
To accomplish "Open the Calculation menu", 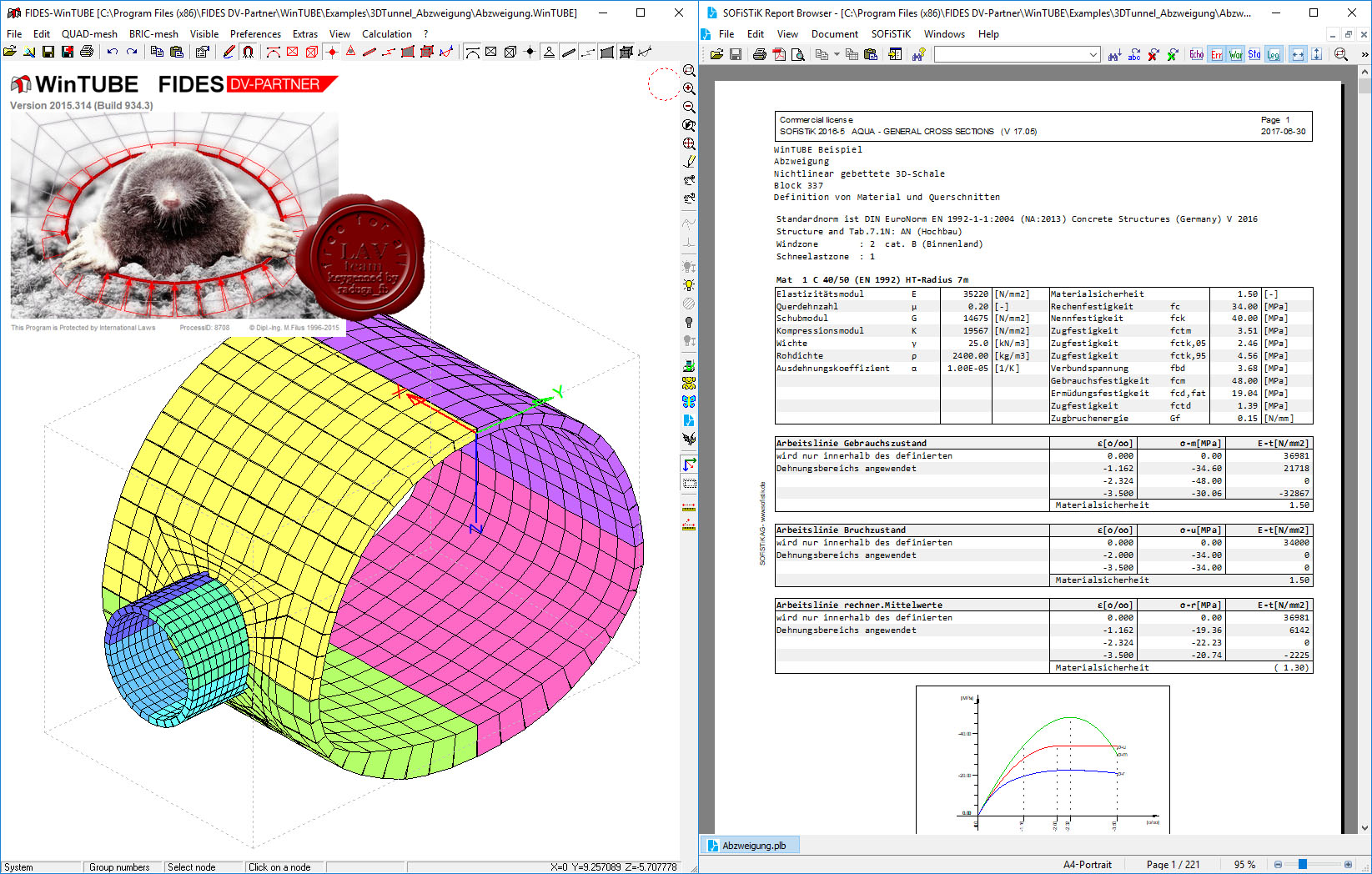I will 387,34.
